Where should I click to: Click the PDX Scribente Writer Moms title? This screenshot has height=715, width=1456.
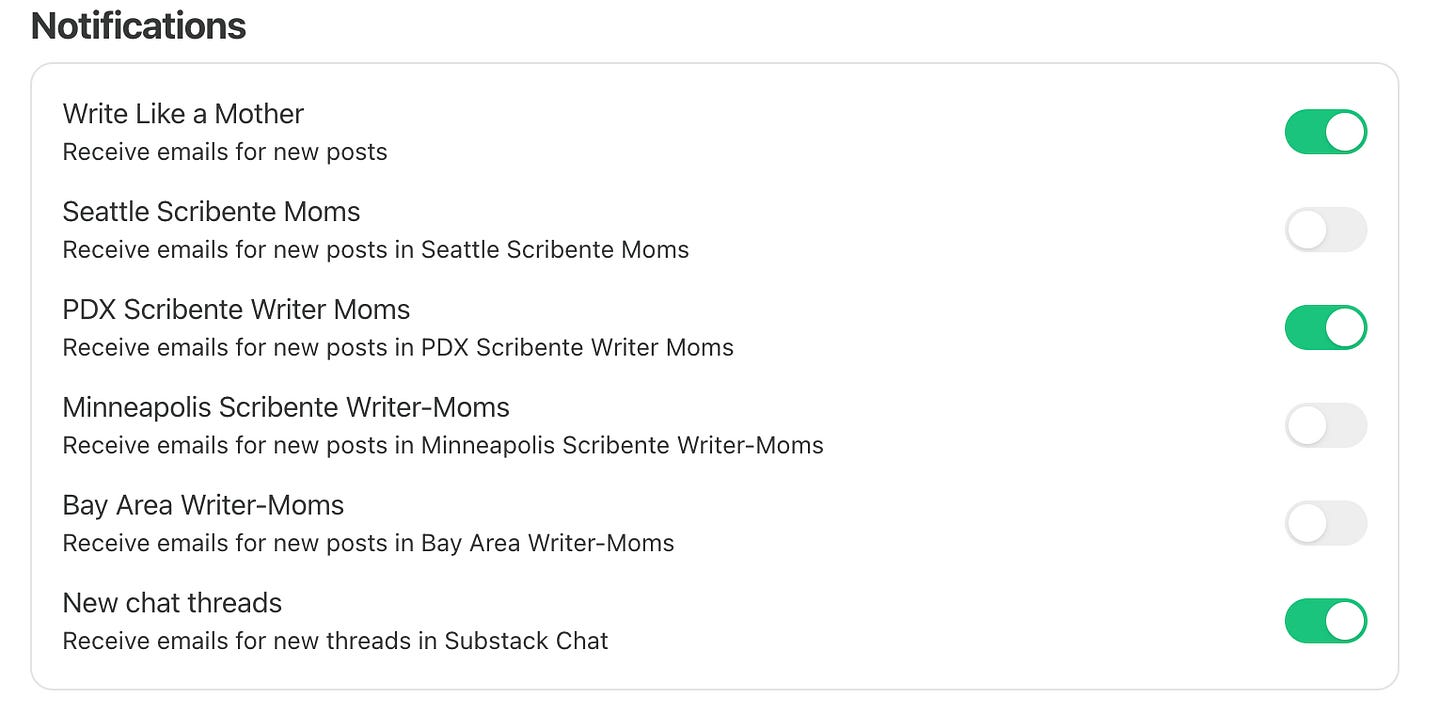(236, 310)
